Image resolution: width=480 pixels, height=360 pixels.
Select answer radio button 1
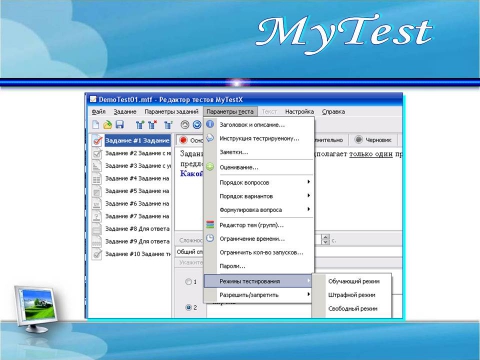tap(188, 282)
